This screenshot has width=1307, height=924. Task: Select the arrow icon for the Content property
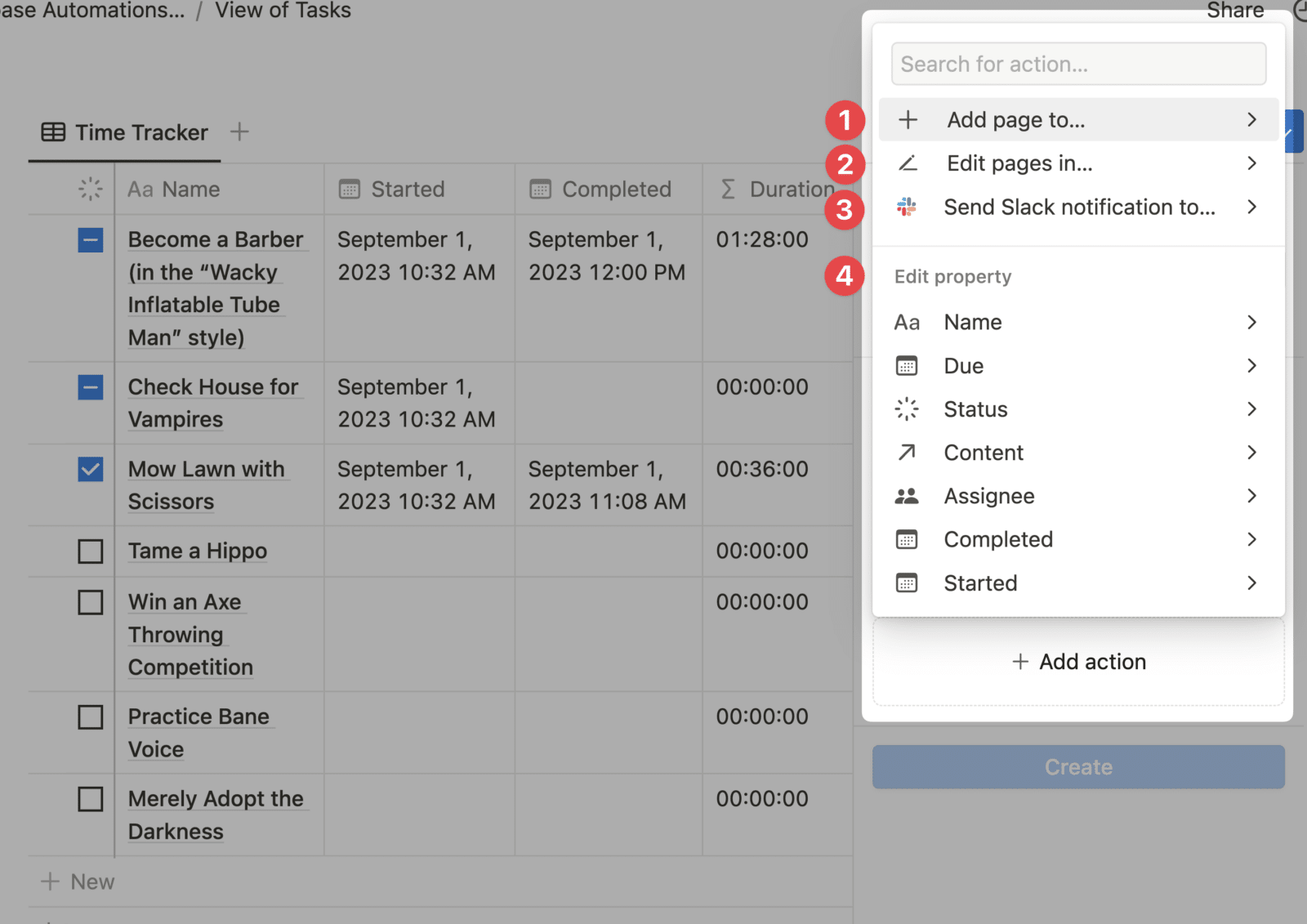(908, 453)
